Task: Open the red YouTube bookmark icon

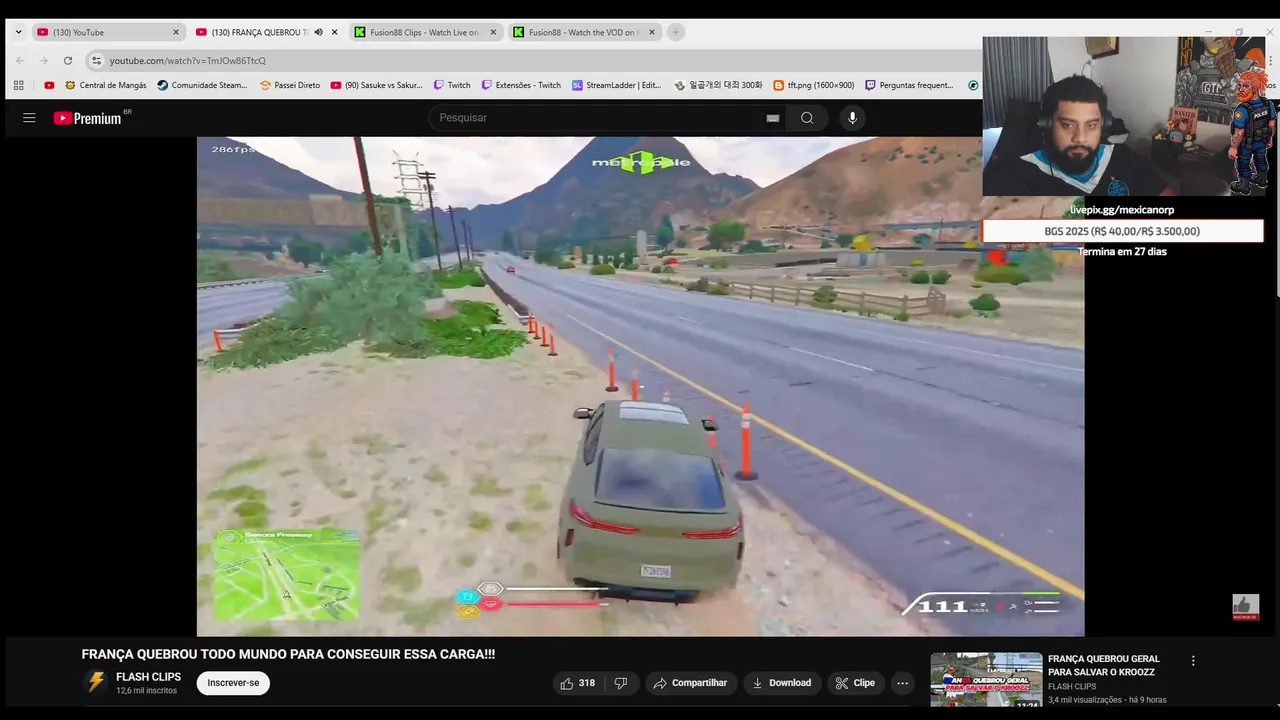Action: click(x=49, y=85)
